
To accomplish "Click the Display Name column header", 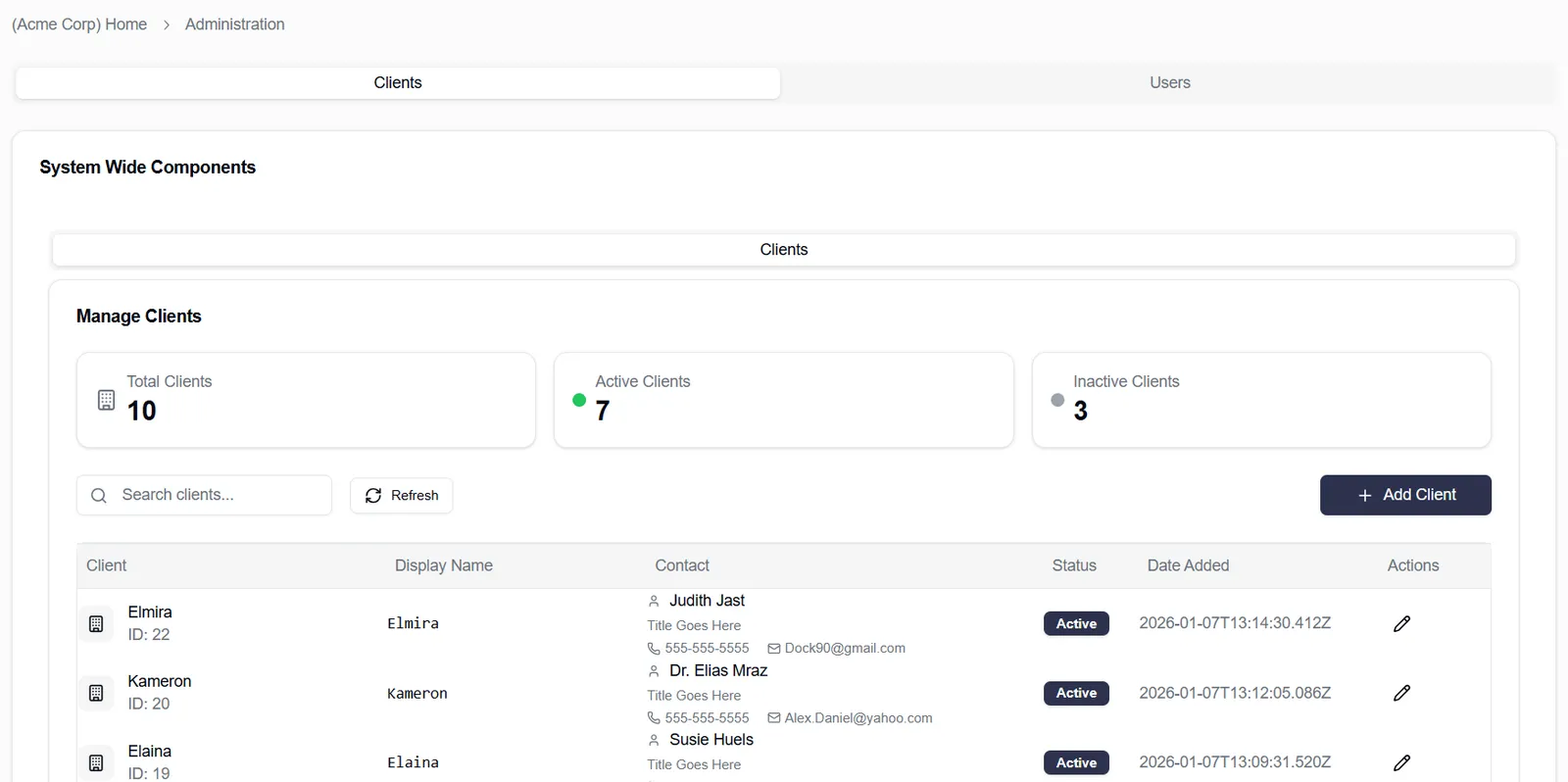I will pyautogui.click(x=444, y=565).
